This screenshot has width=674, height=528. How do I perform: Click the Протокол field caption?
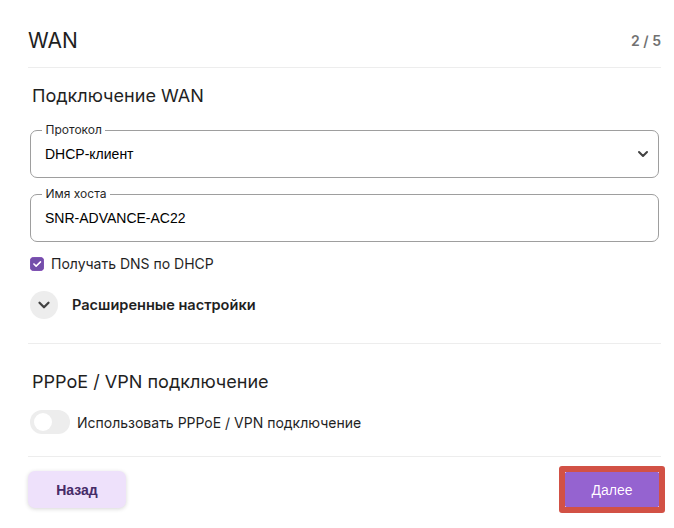(74, 130)
